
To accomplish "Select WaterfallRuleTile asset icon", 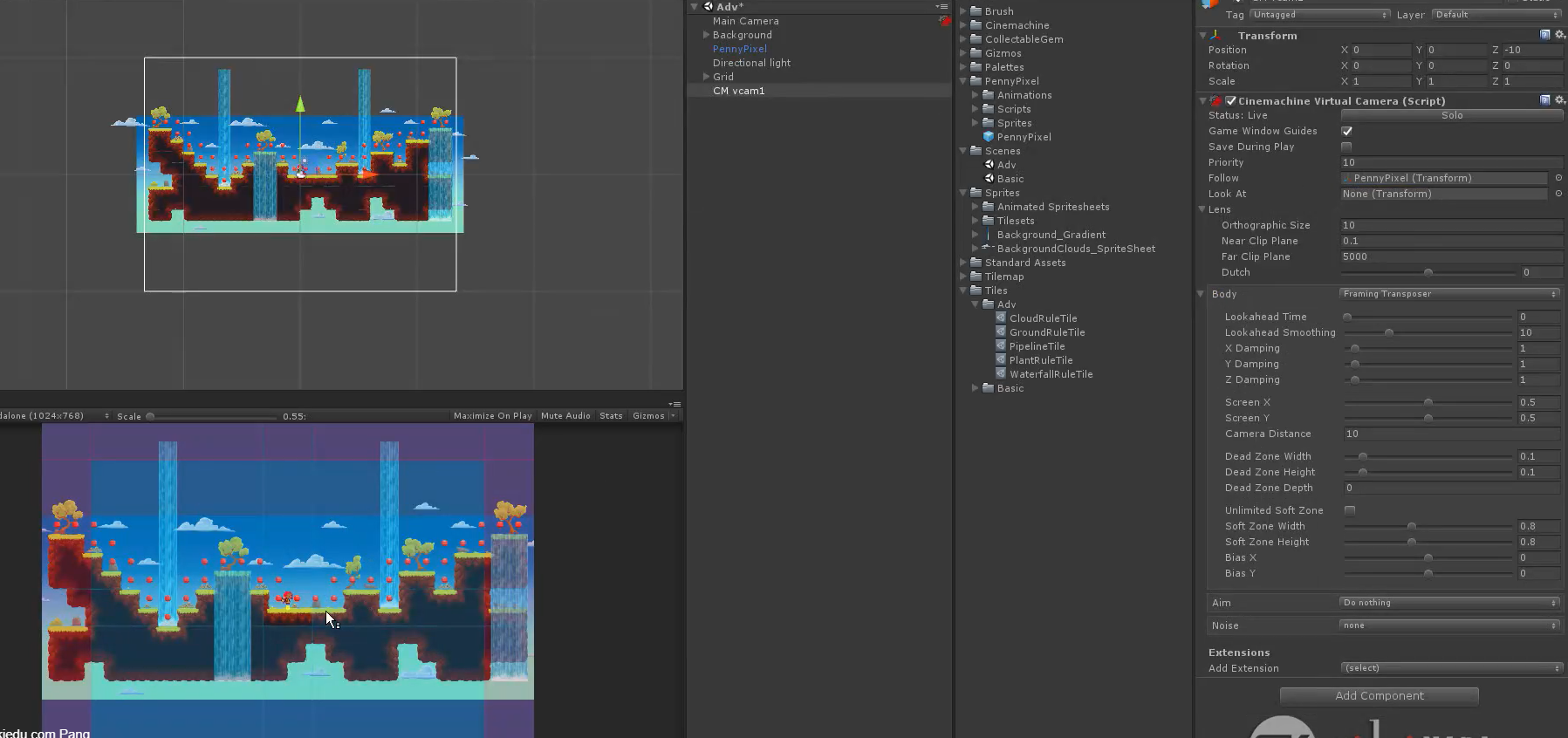I will pyautogui.click(x=1001, y=374).
